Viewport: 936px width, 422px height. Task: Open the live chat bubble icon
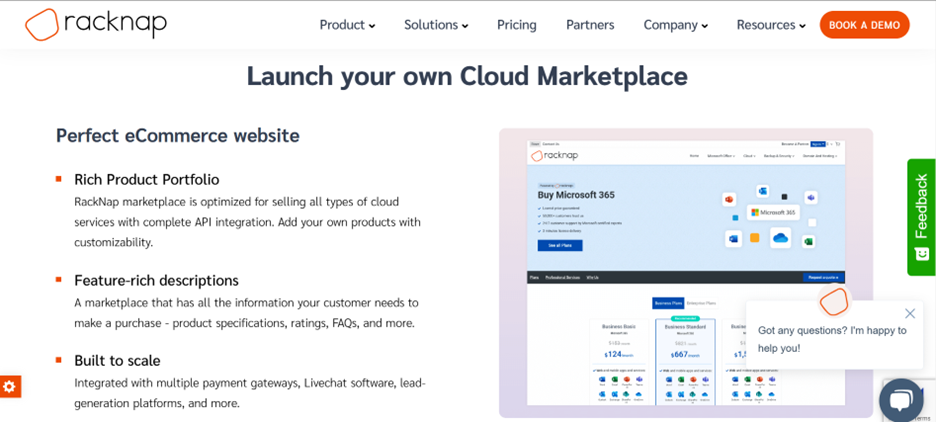pos(900,399)
